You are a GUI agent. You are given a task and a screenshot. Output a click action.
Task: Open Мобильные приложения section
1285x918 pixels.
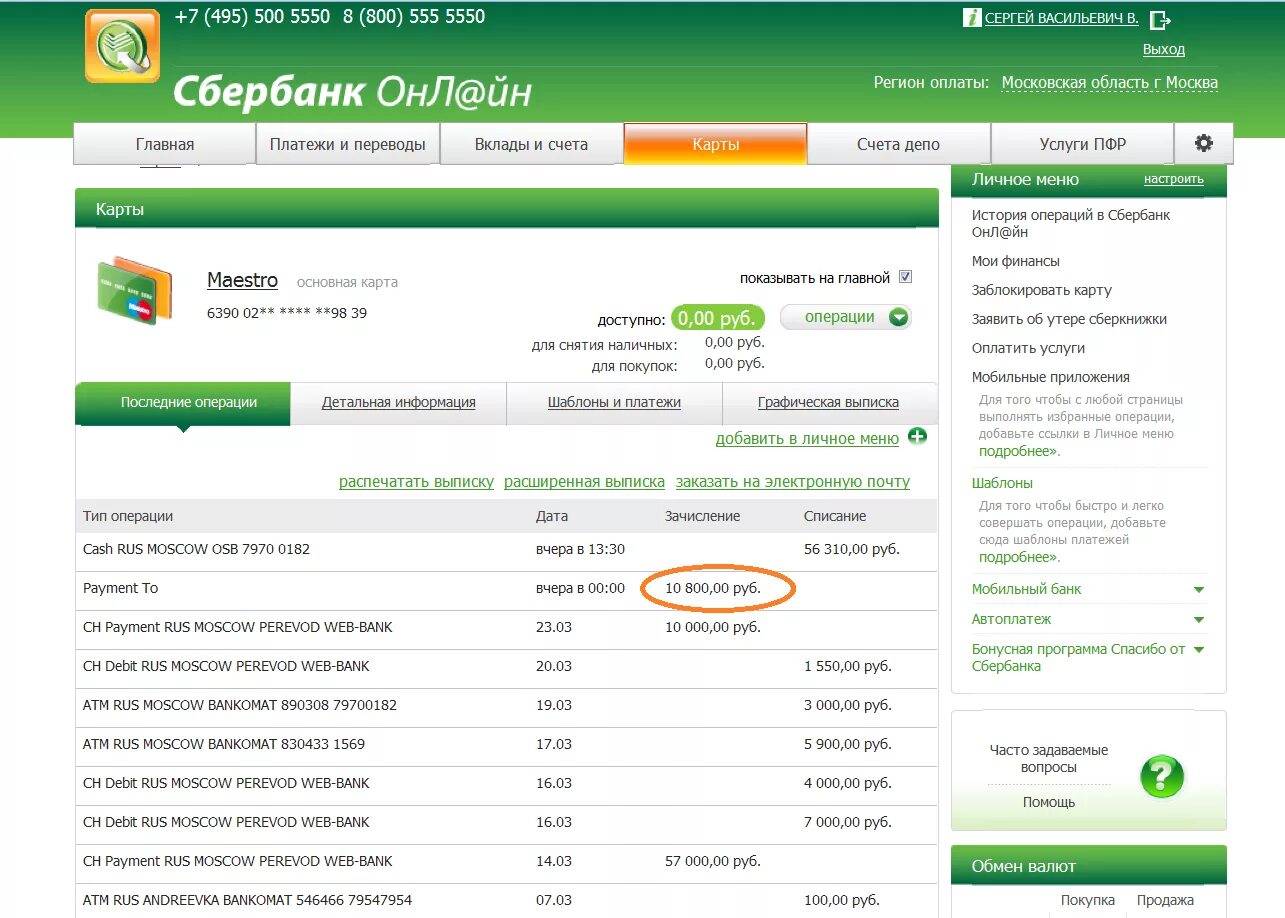pos(1050,377)
